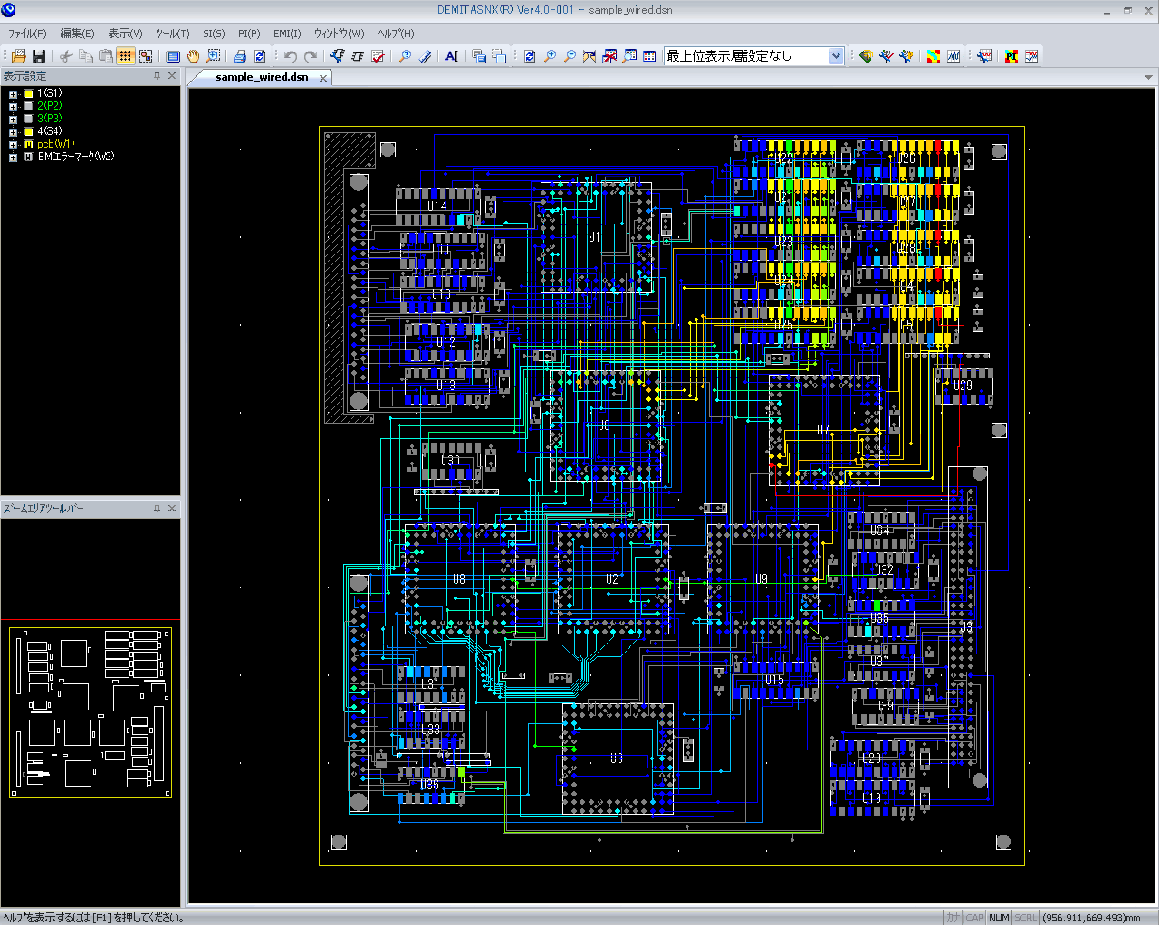This screenshot has height=925, width=1159.
Task: Click the zoom area selection icon
Action: [x=213, y=56]
